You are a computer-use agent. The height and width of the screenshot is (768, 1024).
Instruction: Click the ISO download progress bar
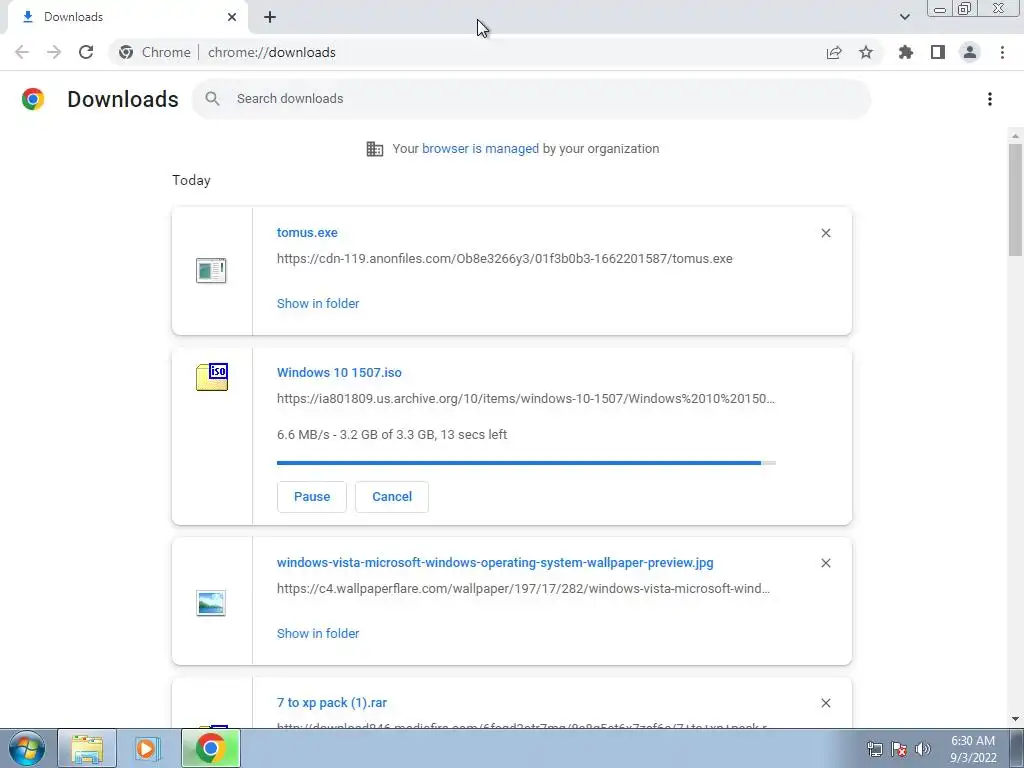click(x=526, y=463)
